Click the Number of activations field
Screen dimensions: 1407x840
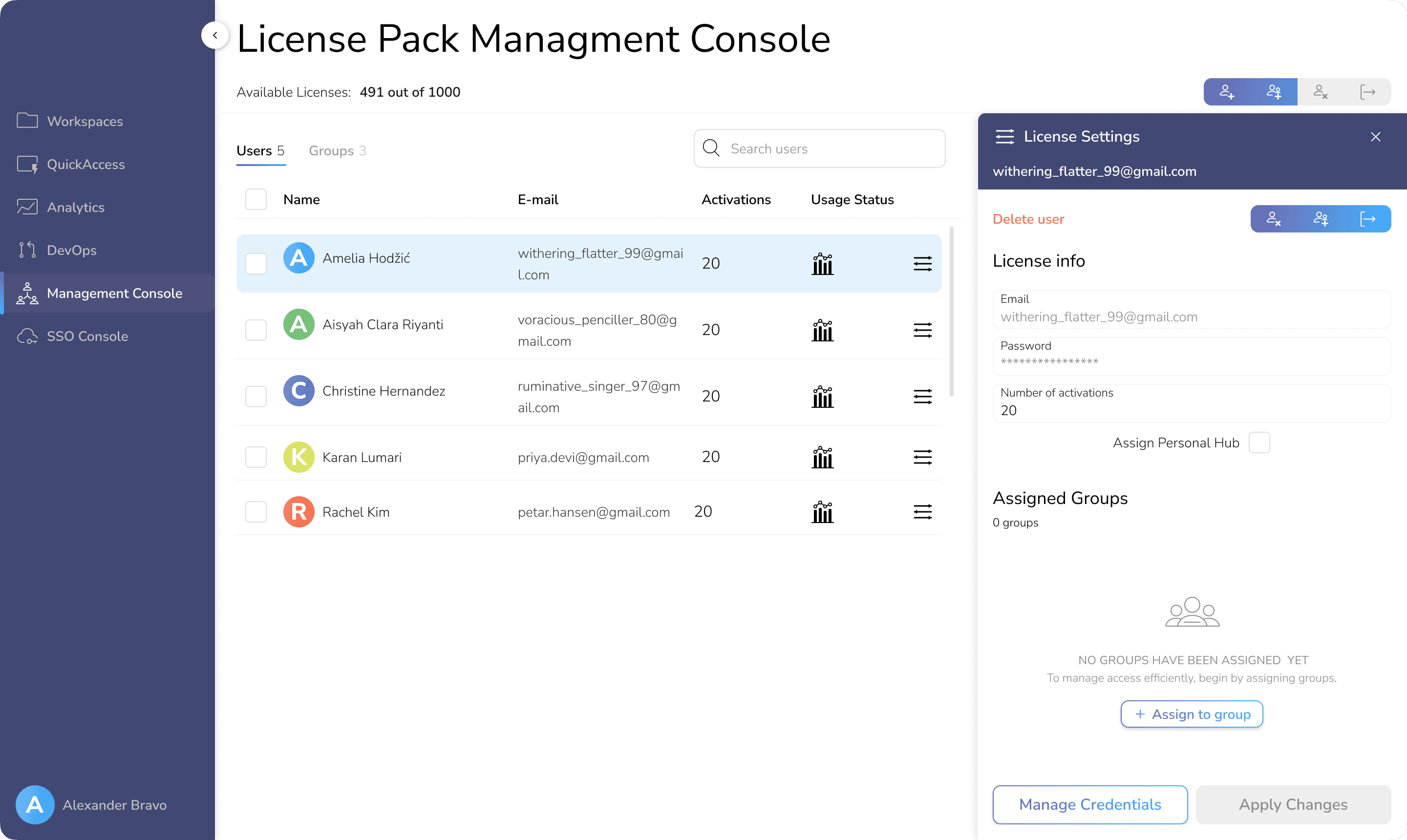click(x=1191, y=403)
